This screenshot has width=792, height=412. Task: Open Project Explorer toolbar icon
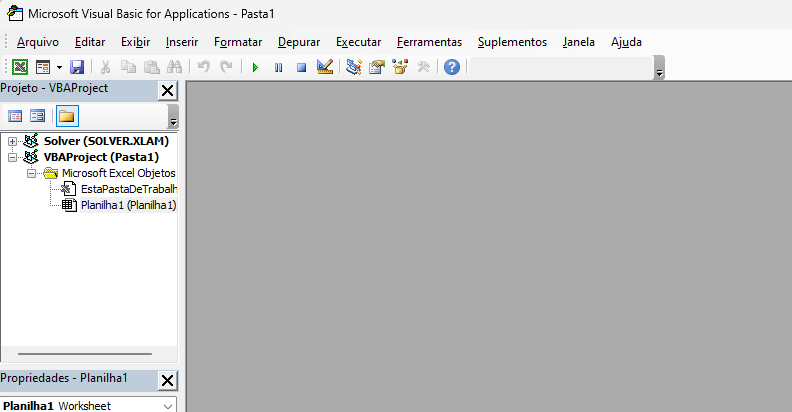click(354, 67)
